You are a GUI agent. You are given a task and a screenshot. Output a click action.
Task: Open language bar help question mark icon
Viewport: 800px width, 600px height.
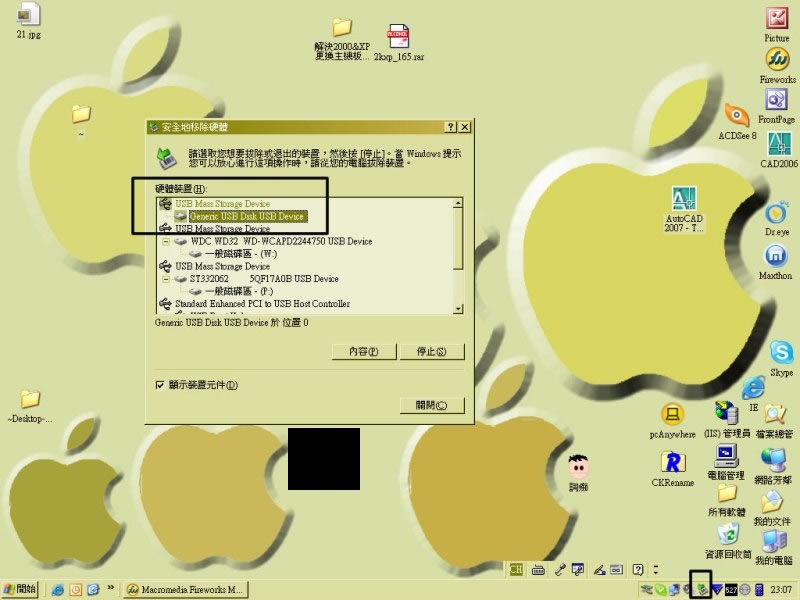pyautogui.click(x=638, y=569)
